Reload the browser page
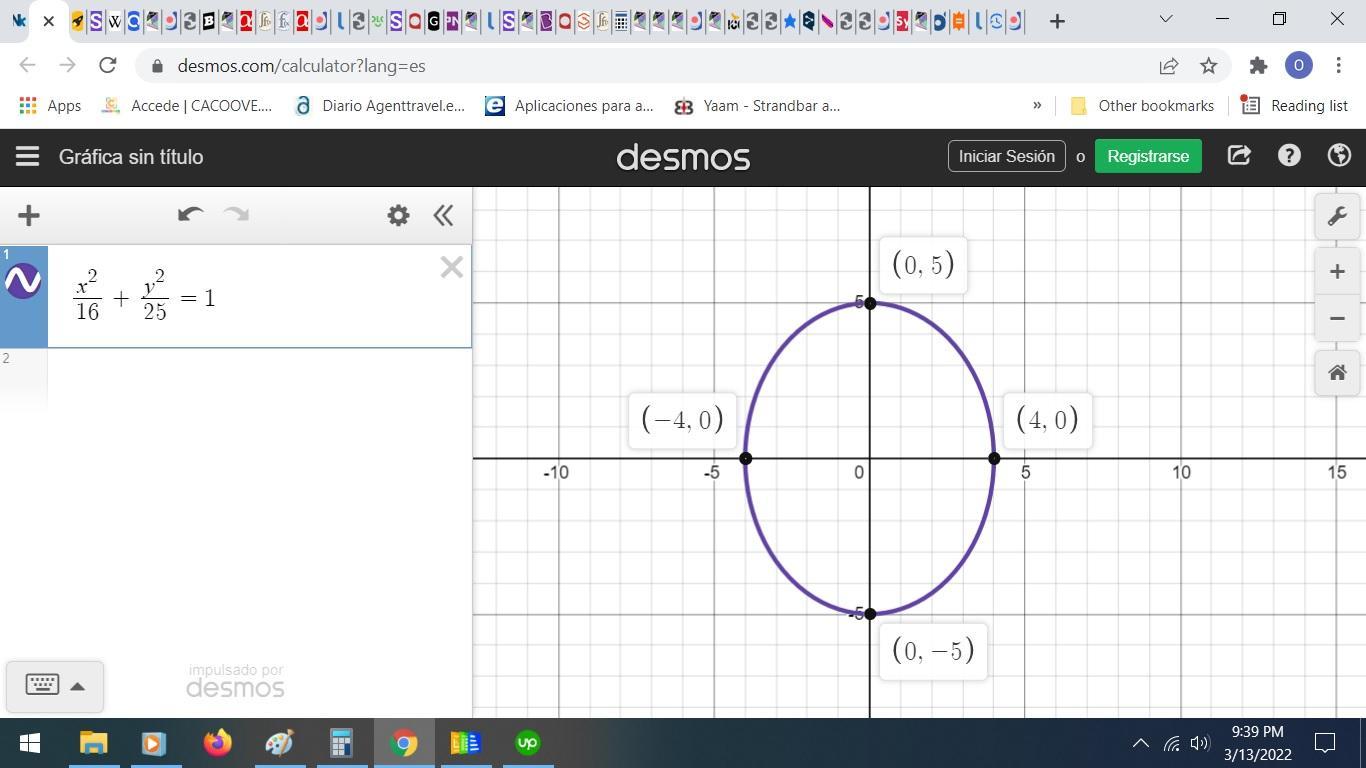Viewport: 1366px width, 768px height. [107, 65]
